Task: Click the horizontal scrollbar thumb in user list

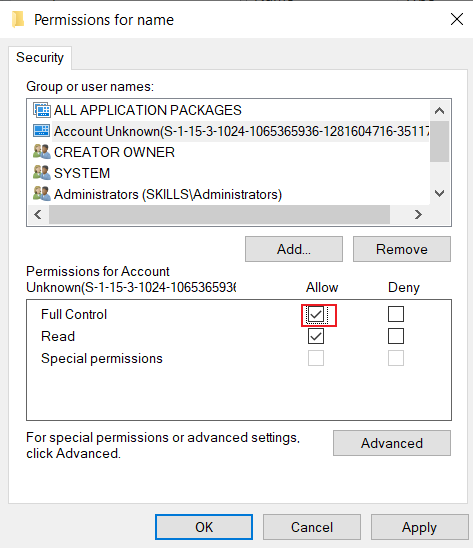Action: click(x=219, y=214)
